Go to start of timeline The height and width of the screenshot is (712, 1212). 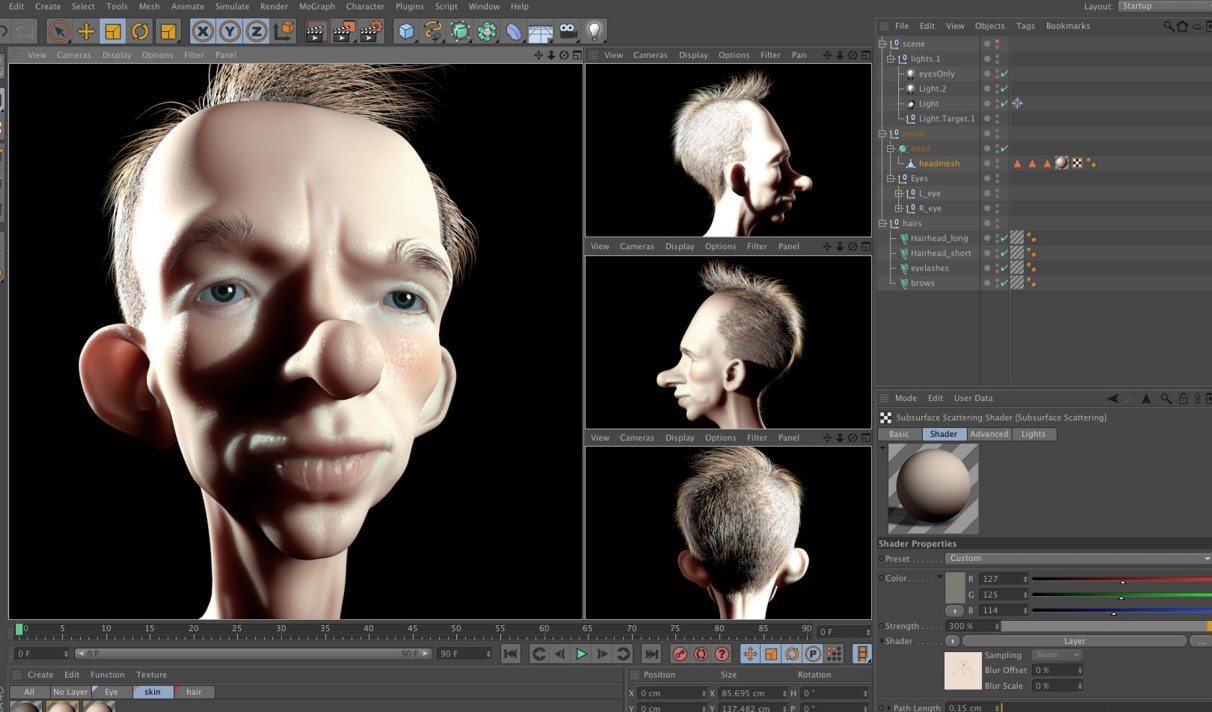click(511, 654)
